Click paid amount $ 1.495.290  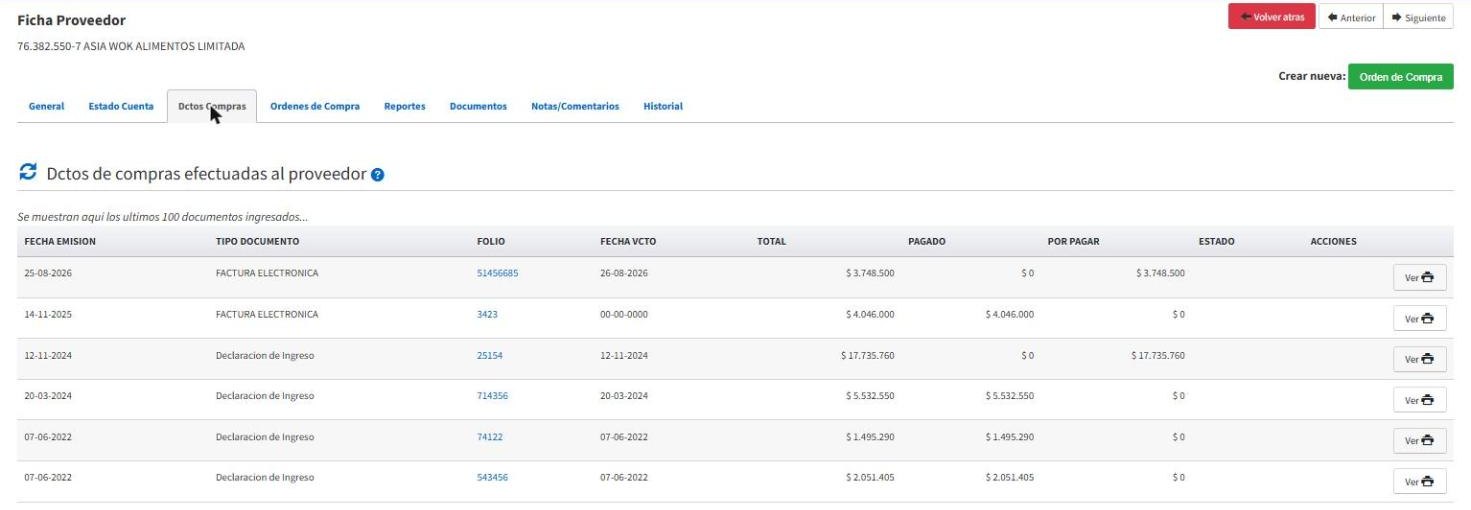coord(1009,437)
